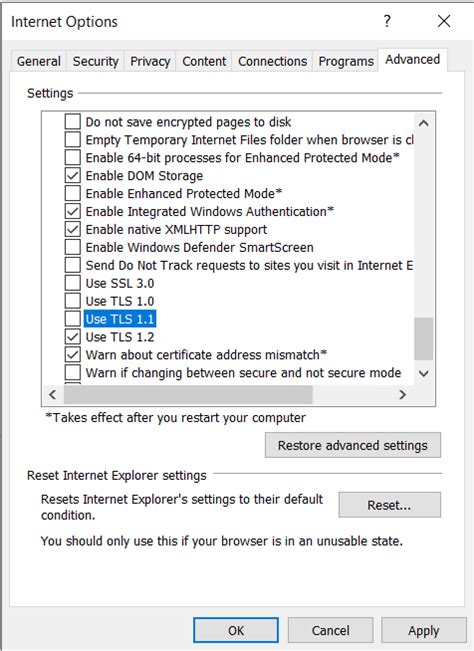Enable Empty Temporary Internet Files folder checkbox

(x=73, y=140)
